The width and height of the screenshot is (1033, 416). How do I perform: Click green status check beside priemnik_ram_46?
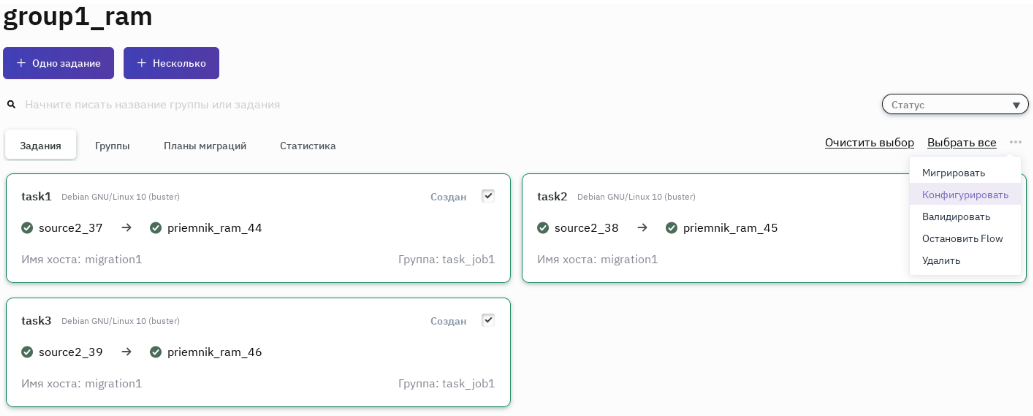pyautogui.click(x=156, y=352)
